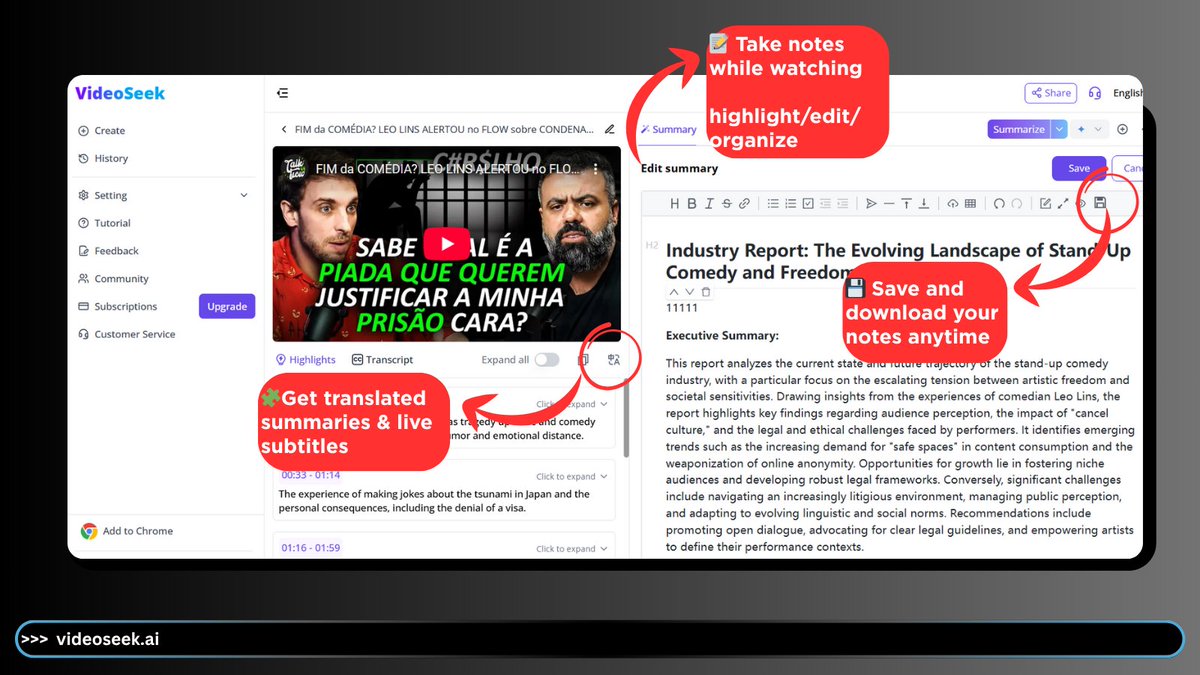Open Subscriptions in the sidebar
Viewport: 1200px width, 675px height.
click(117, 307)
